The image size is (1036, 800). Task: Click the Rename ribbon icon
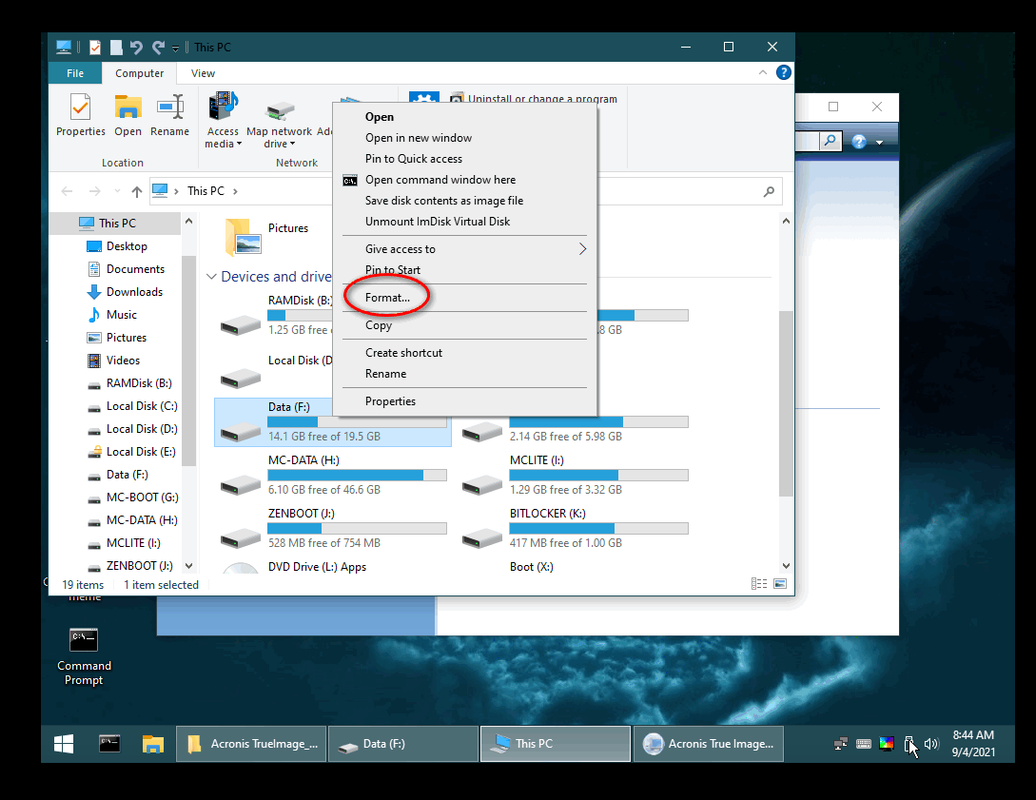[x=170, y=115]
